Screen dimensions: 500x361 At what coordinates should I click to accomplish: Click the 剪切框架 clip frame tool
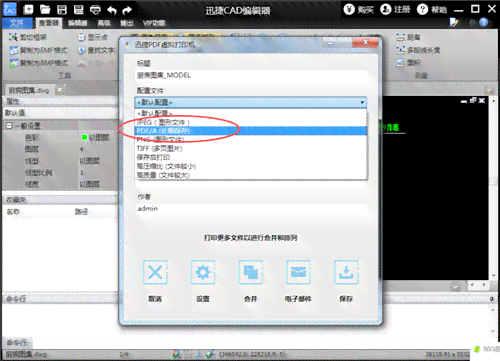pyautogui.click(x=28, y=37)
